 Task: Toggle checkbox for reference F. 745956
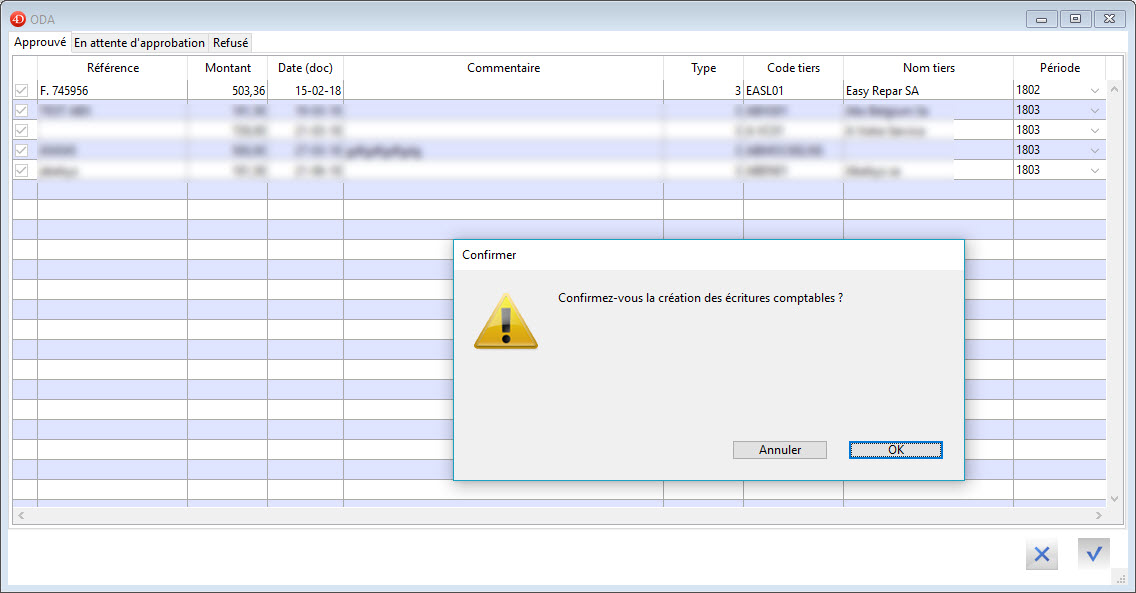coord(22,90)
